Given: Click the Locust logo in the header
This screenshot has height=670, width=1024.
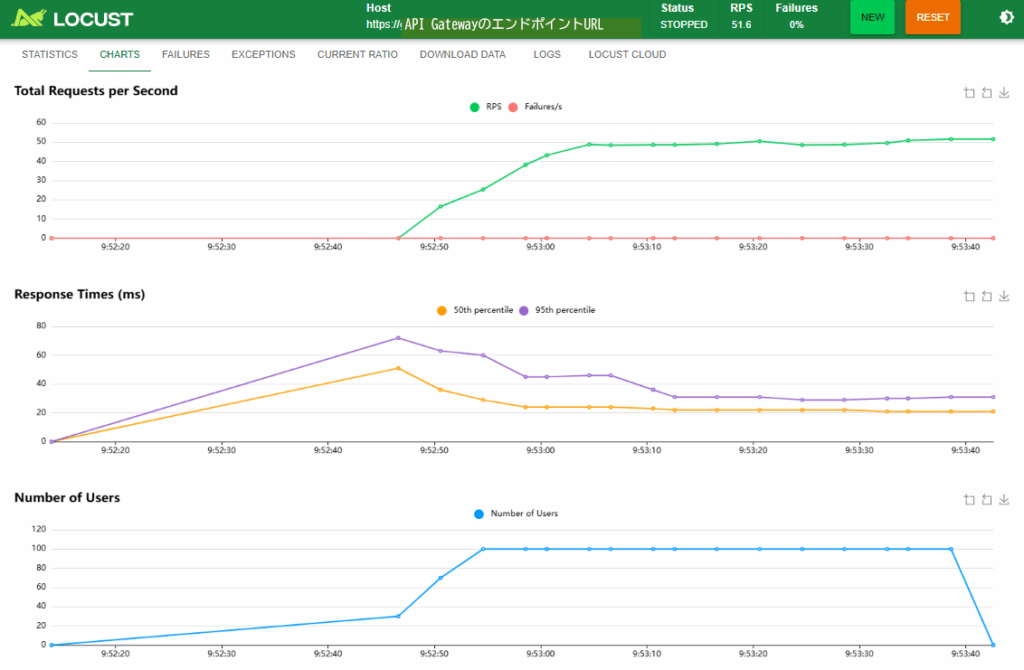Looking at the screenshot, I should click(72, 18).
